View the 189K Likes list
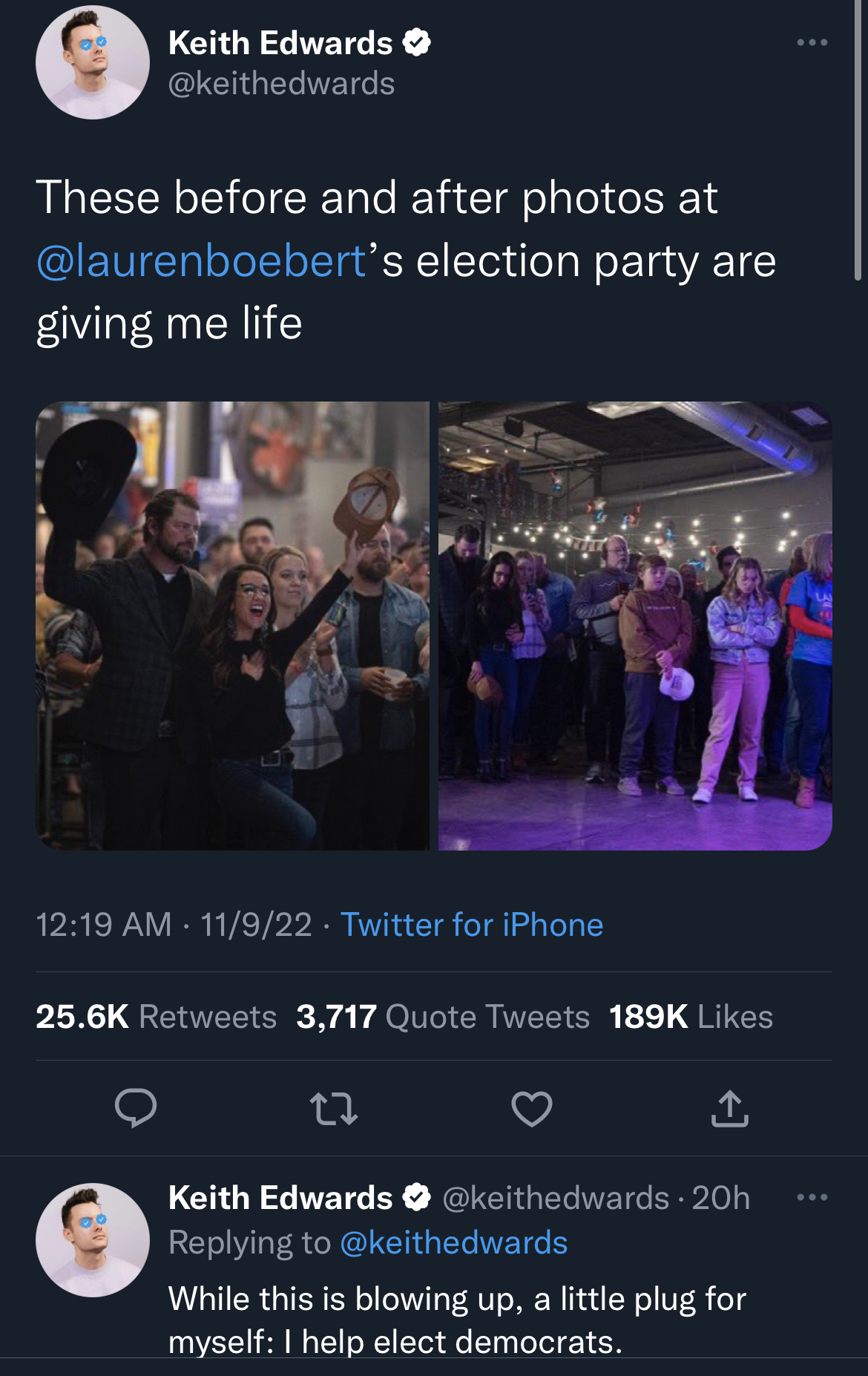The image size is (868, 1376). point(691,1017)
